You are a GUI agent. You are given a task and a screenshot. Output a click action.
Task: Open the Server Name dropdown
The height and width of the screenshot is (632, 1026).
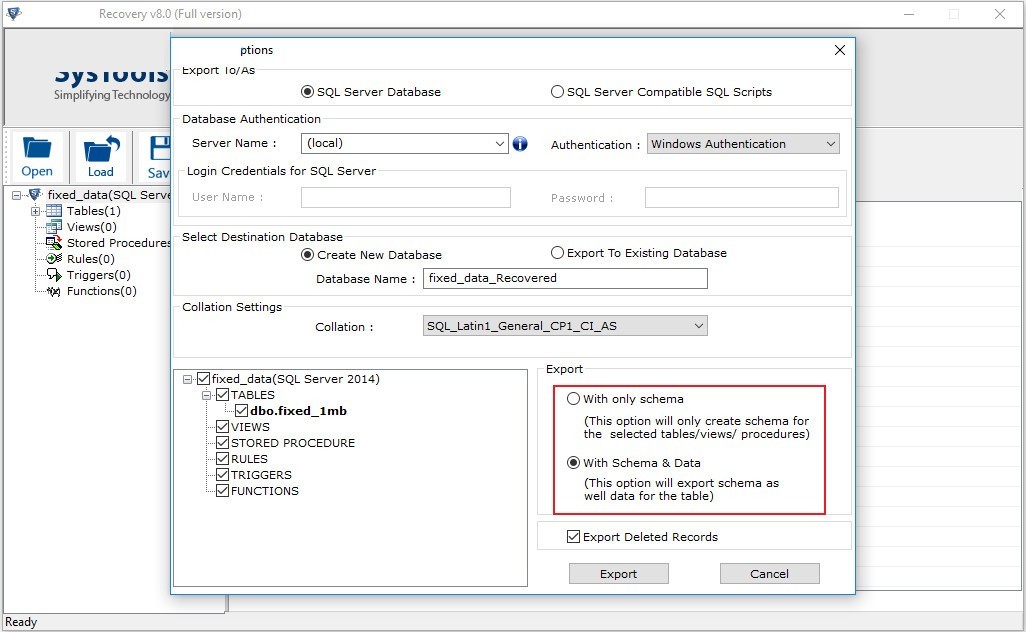click(x=502, y=143)
